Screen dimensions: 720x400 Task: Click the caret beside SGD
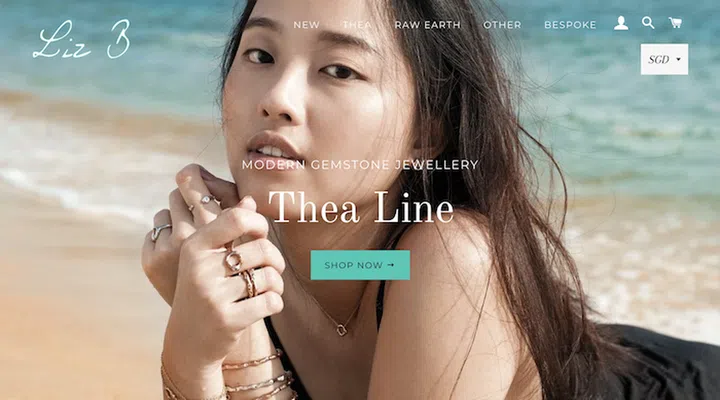(678, 60)
